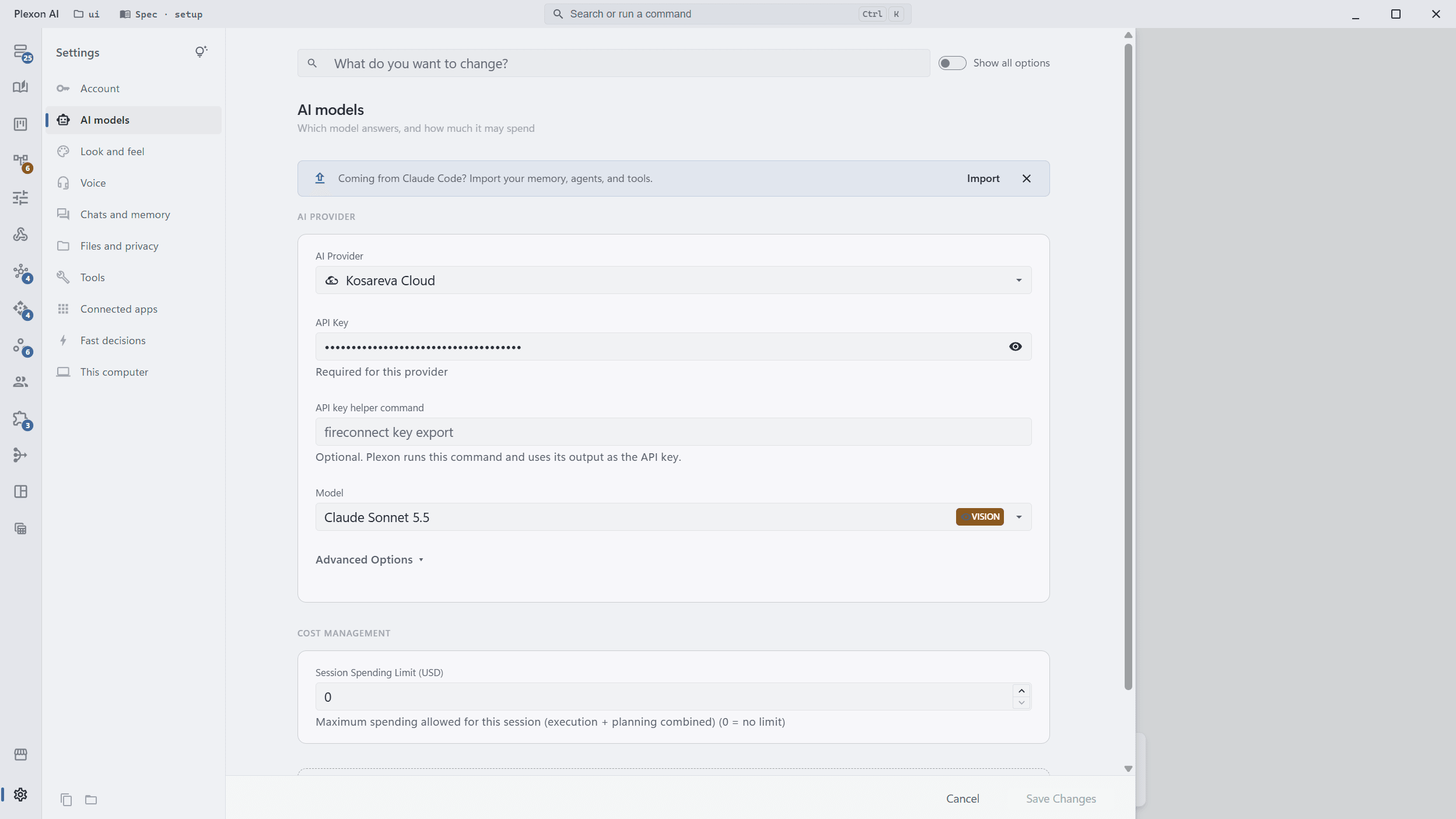Viewport: 1456px width, 819px height.
Task: Open the merge branches icon in left rail
Action: [20, 455]
